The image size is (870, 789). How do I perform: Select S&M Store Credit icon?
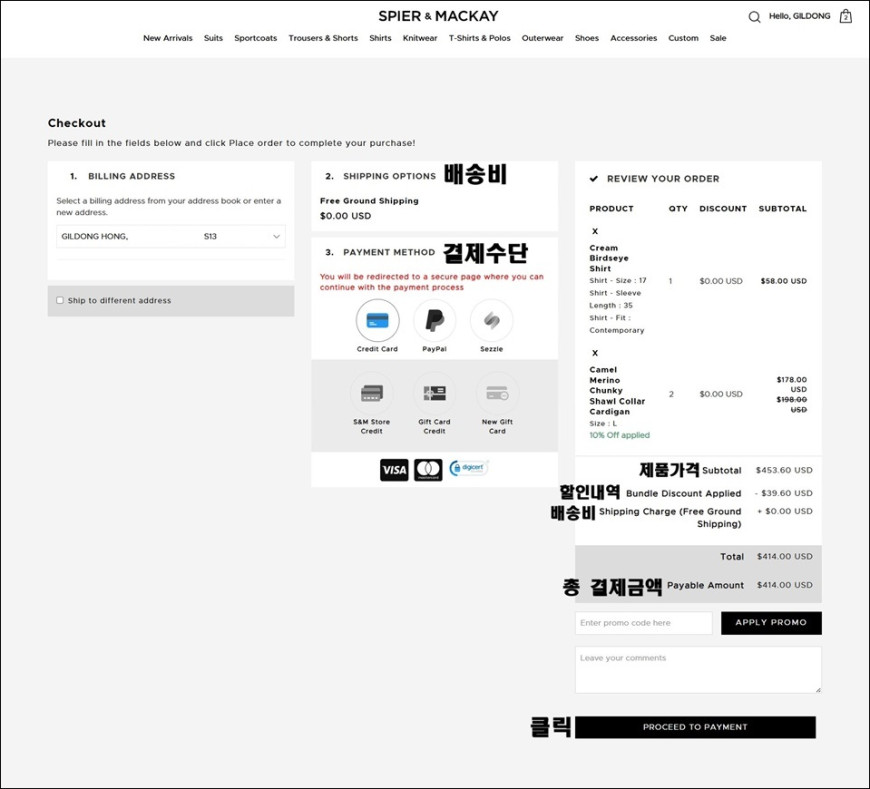pos(372,393)
